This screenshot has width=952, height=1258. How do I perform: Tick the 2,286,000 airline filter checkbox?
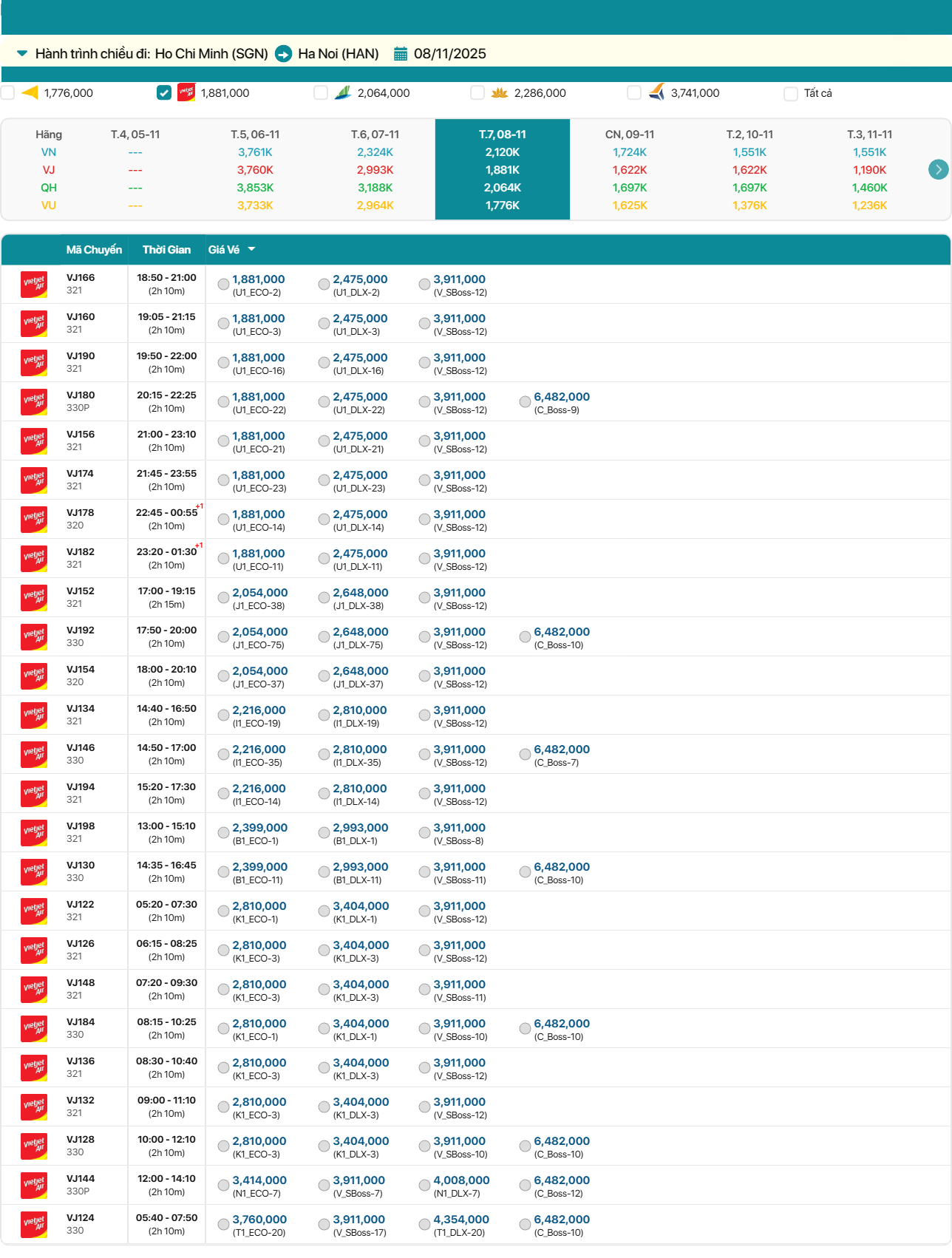tap(477, 92)
